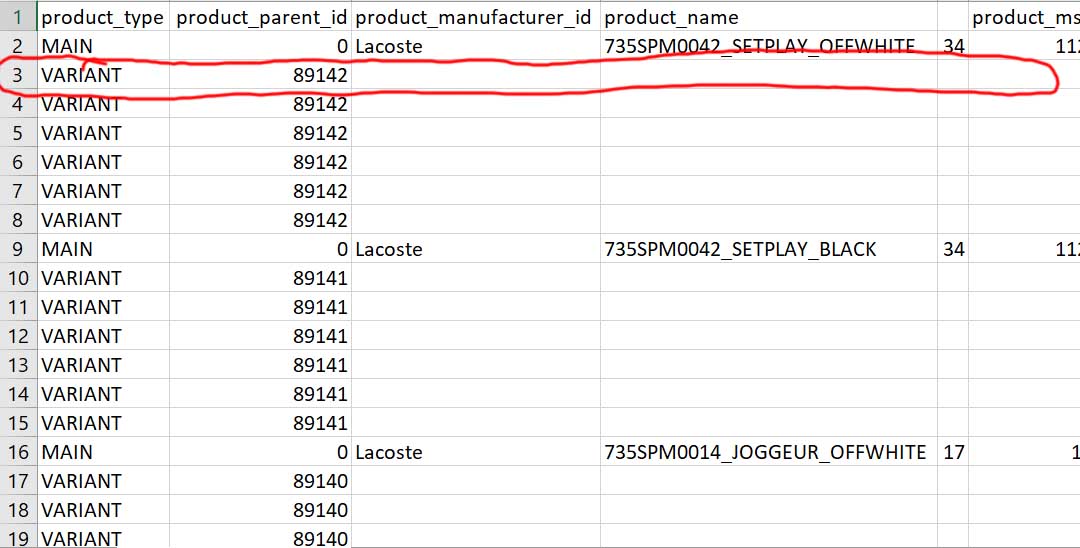Select row header 1
Image resolution: width=1080 pixels, height=548 pixels.
[18, 17]
